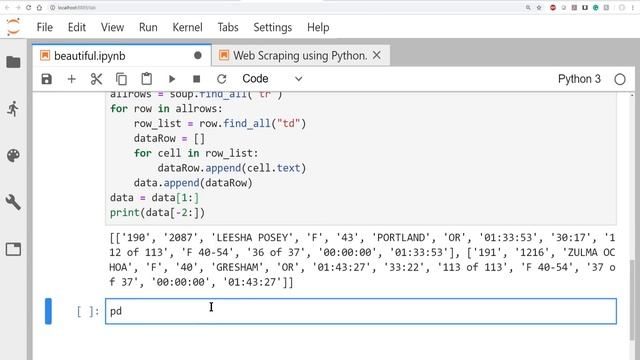Screen dimensions: 640x360
Task: Click the dataRow = [] line
Action: [169, 138]
